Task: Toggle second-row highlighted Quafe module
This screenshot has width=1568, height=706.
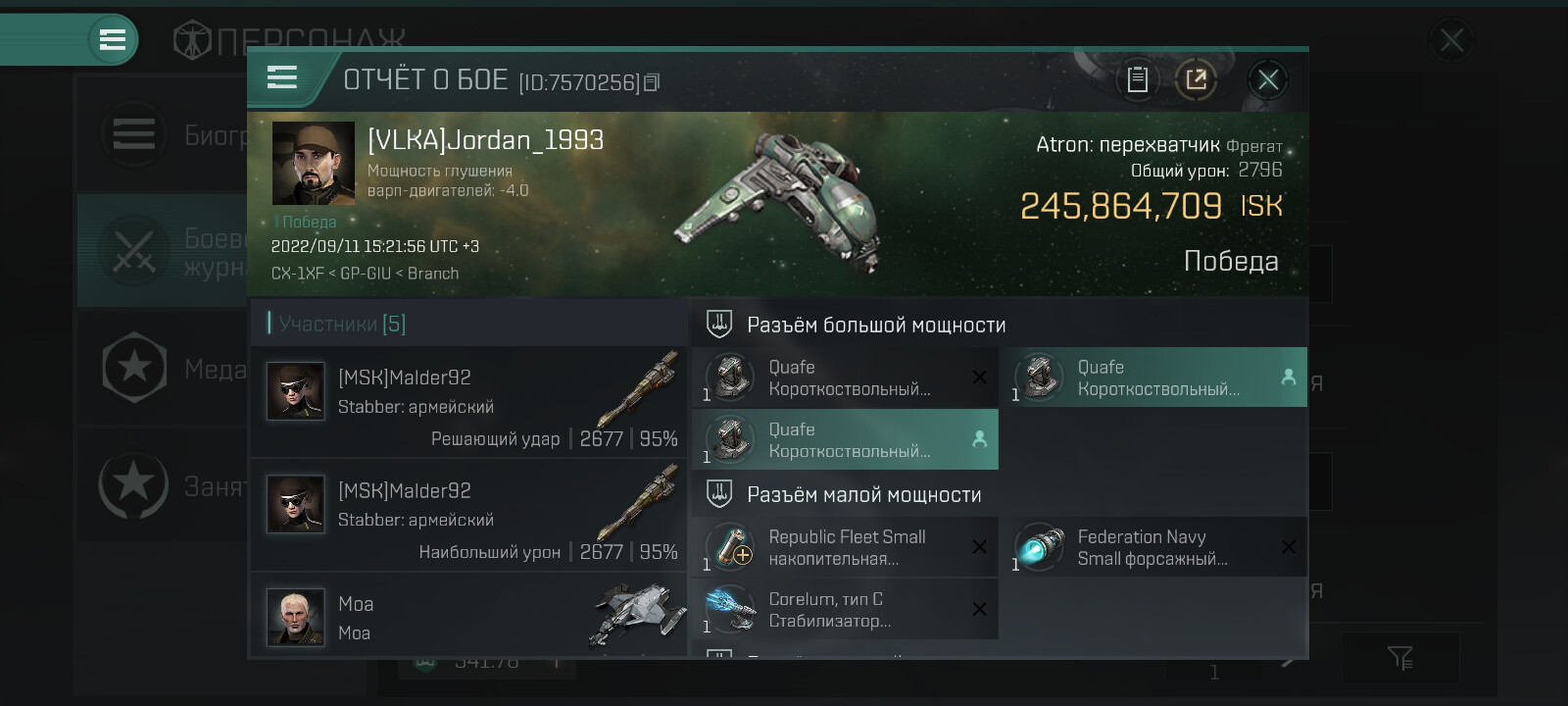Action: coord(846,439)
